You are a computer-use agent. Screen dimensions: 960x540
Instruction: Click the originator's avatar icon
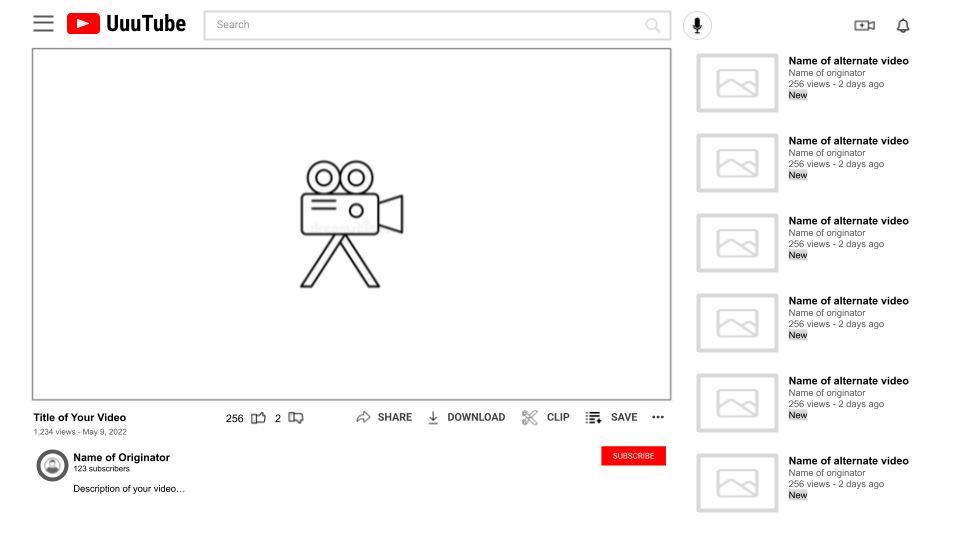click(x=52, y=465)
